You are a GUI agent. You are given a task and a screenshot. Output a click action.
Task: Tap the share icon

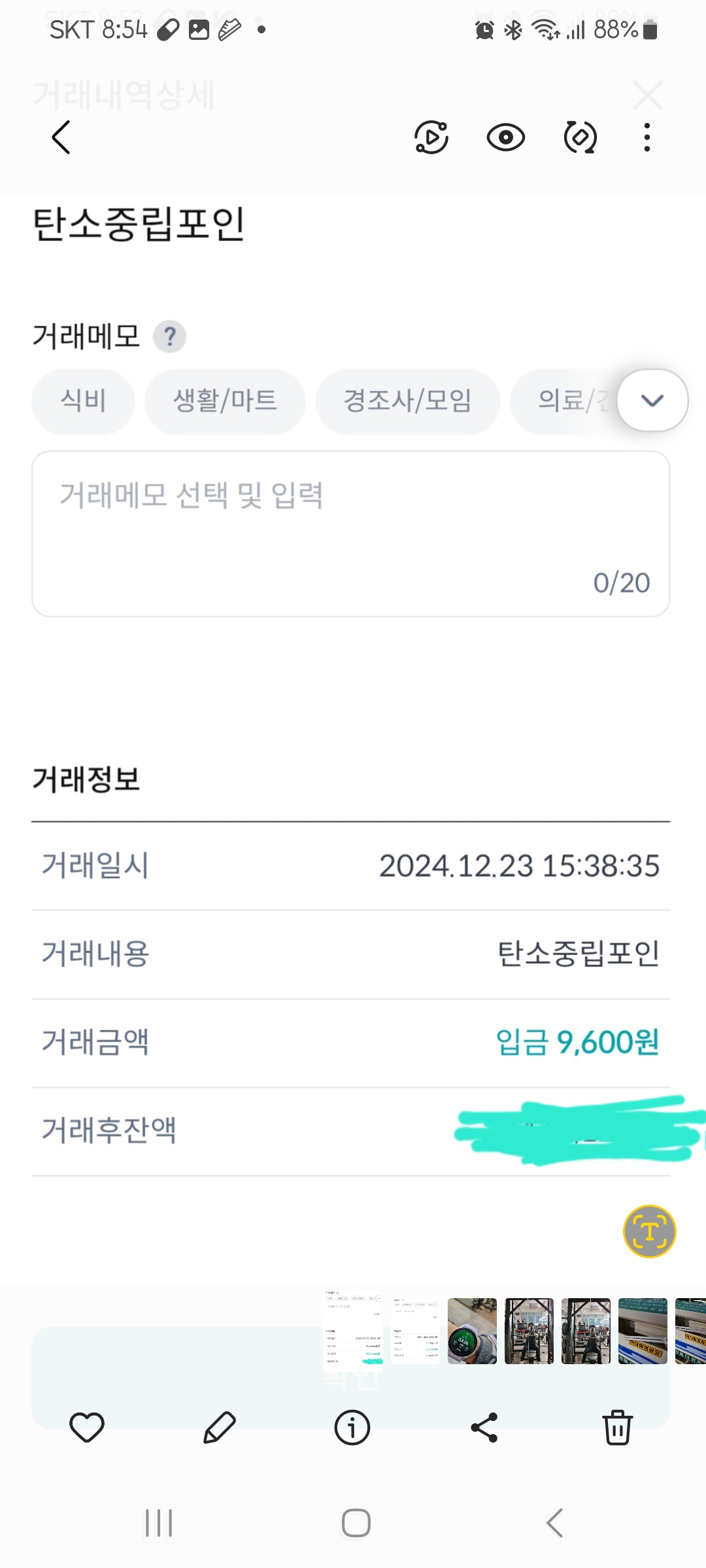pyautogui.click(x=484, y=1427)
